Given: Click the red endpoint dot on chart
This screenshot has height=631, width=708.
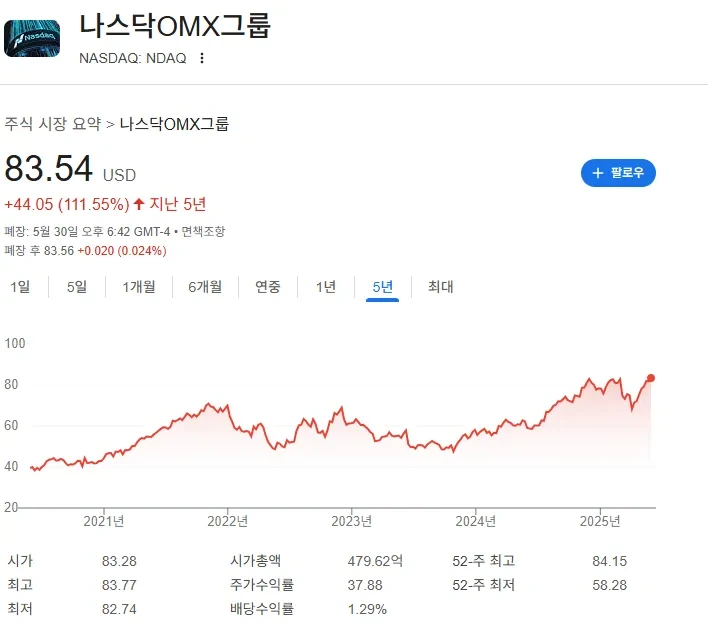Looking at the screenshot, I should pyautogui.click(x=651, y=378).
